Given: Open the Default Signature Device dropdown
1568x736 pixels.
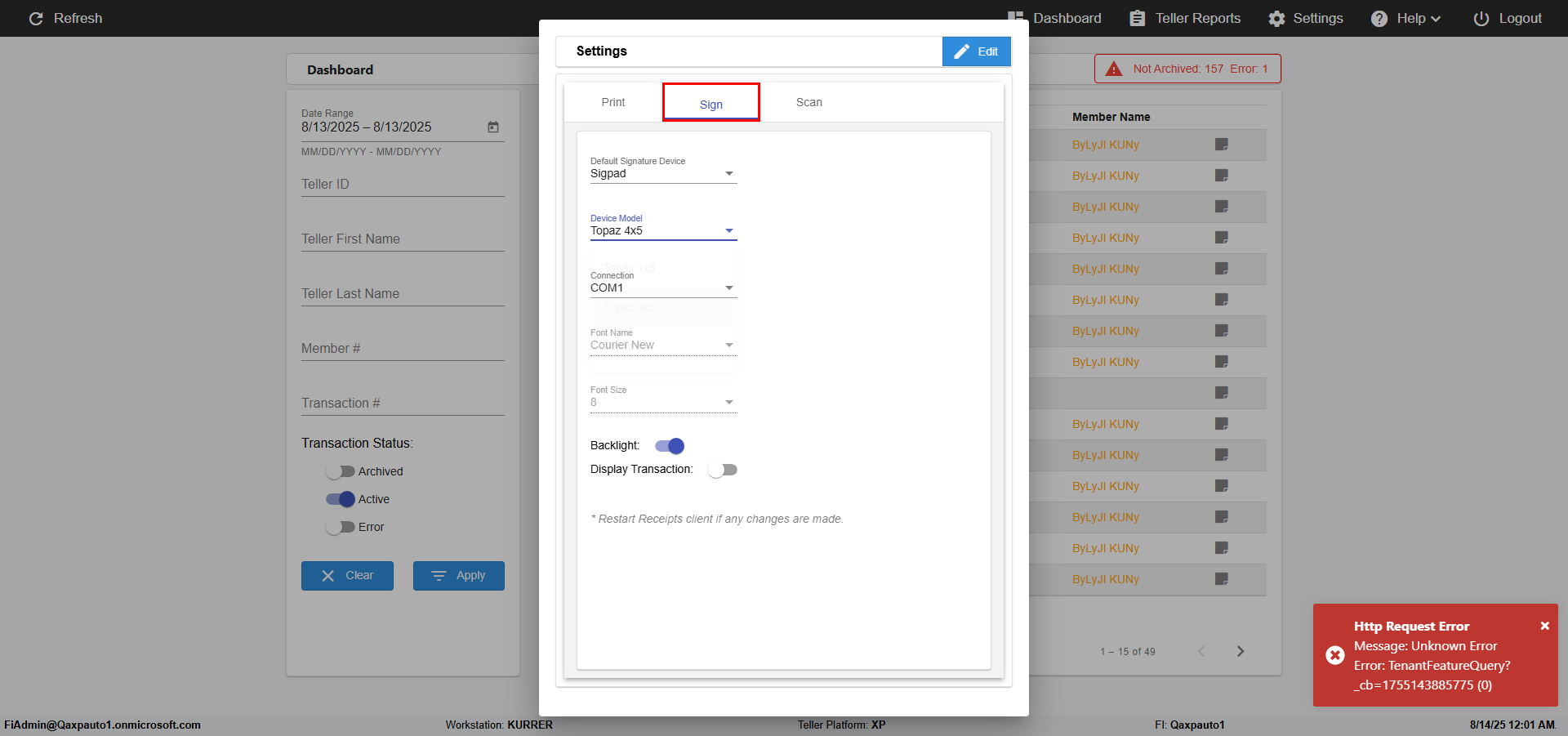Looking at the screenshot, I should tap(663, 173).
